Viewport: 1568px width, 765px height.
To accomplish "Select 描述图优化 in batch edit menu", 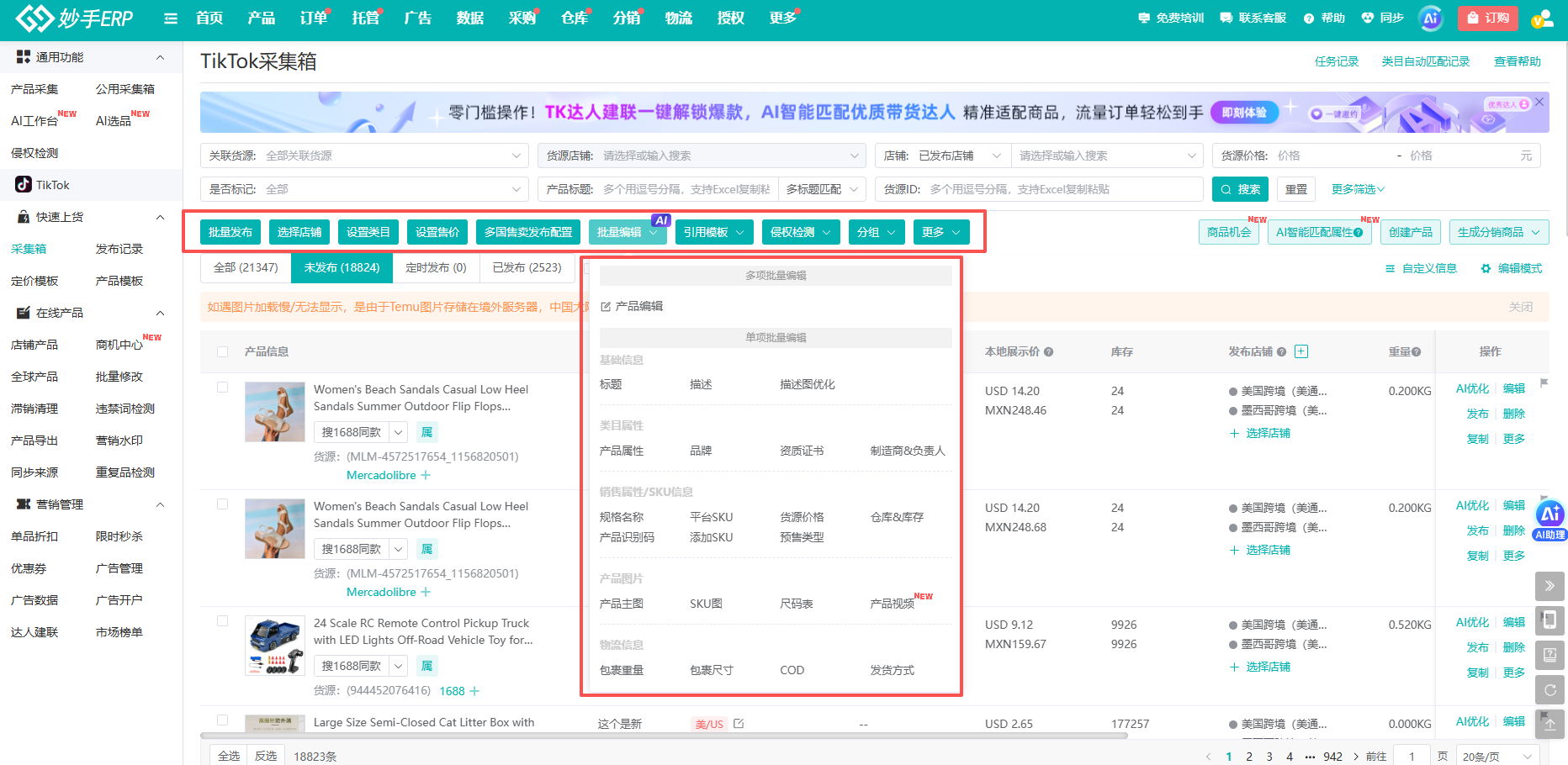I will [808, 384].
